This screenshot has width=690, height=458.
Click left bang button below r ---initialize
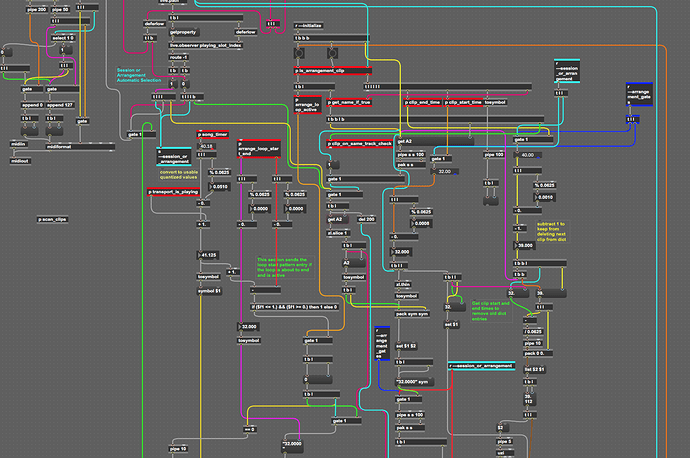pyautogui.click(x=300, y=51)
